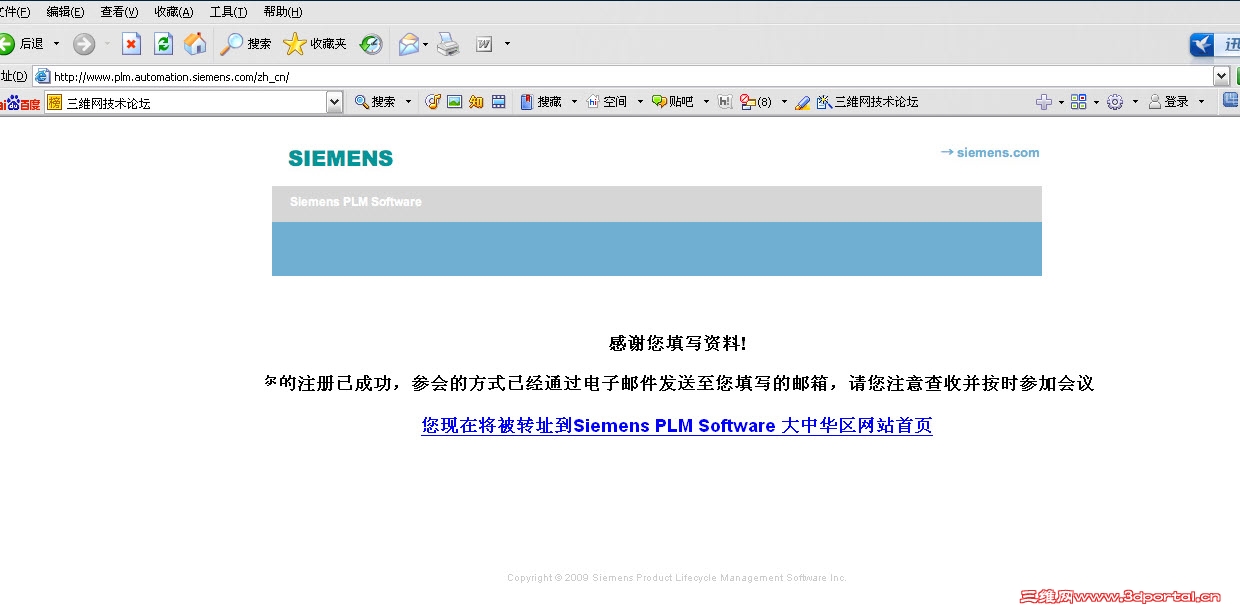This screenshot has width=1240, height=610.
Task: Click the Baidu Zhidao 知 icon
Action: pos(476,102)
